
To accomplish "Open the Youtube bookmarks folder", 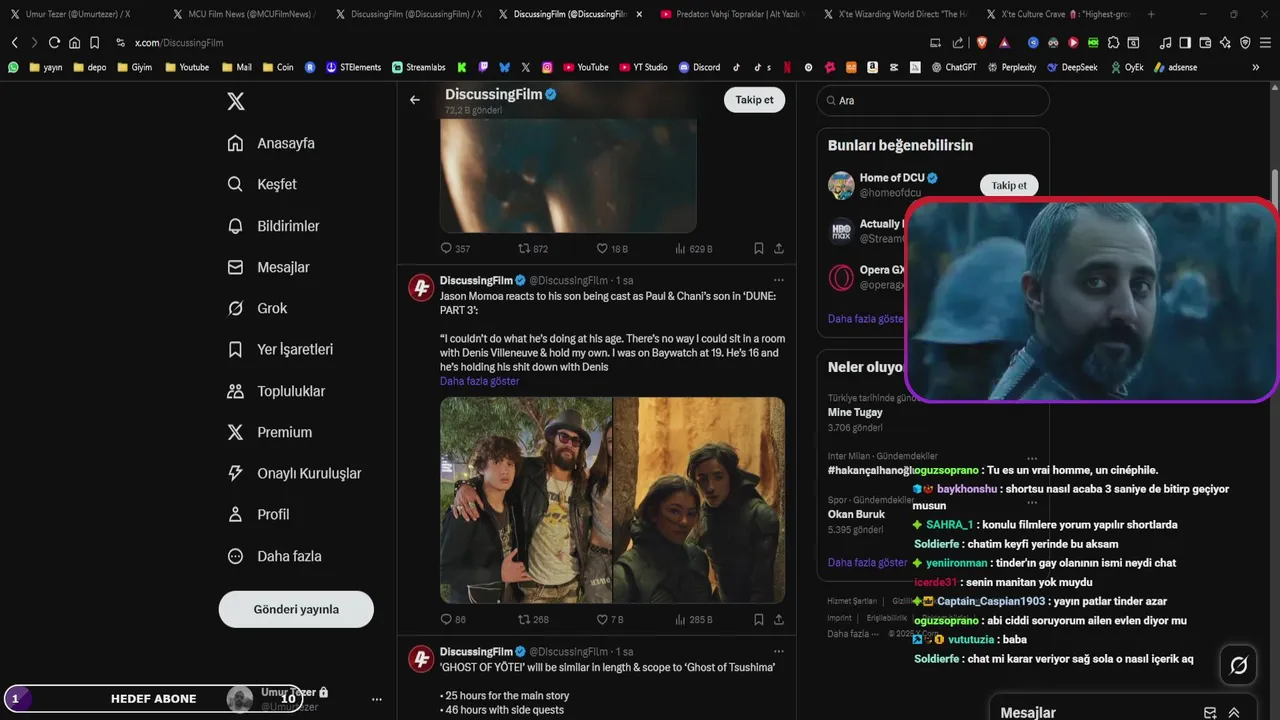I will pyautogui.click(x=187, y=67).
